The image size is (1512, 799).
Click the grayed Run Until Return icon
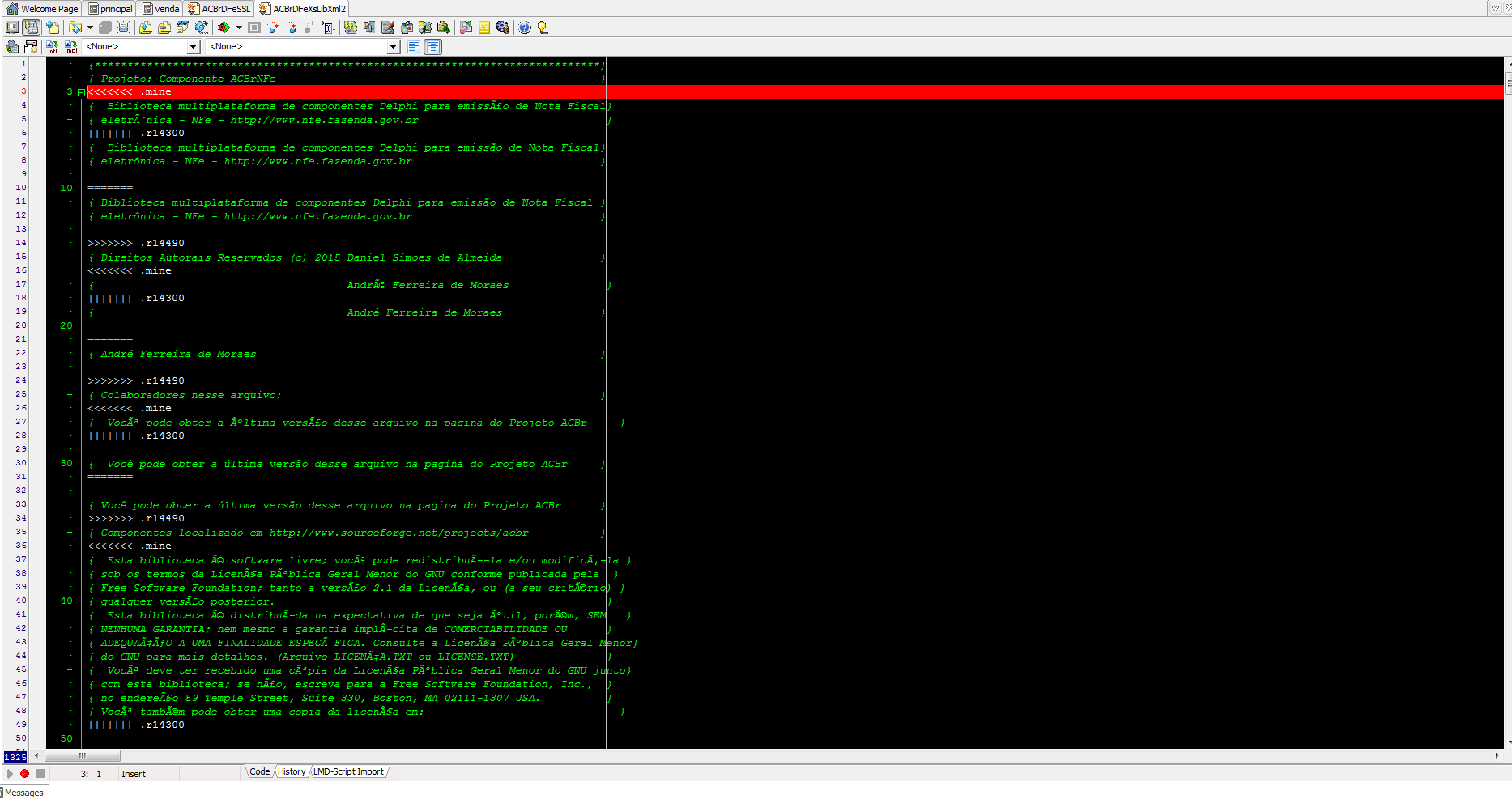309,28
